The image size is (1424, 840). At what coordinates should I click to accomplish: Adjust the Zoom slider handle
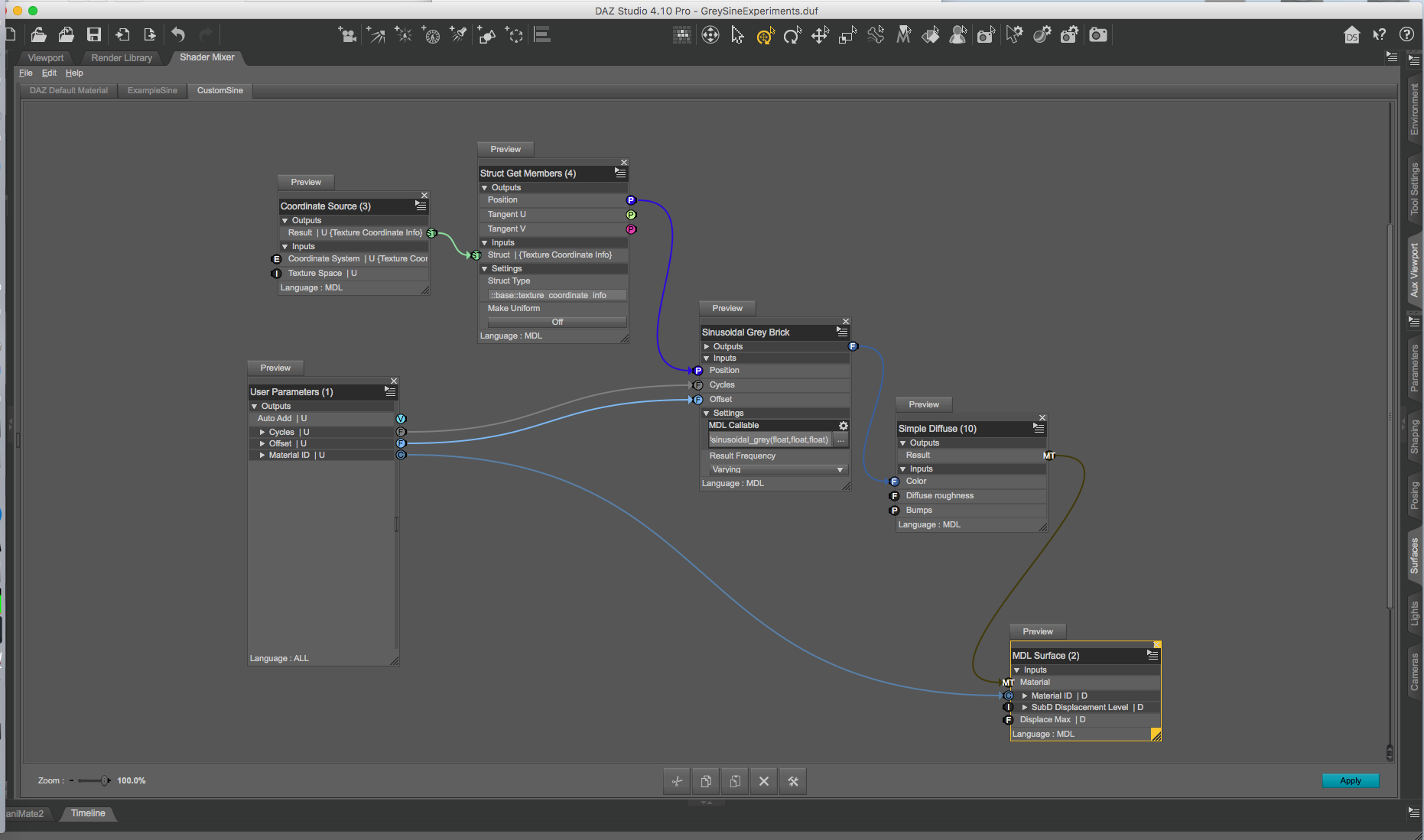pyautogui.click(x=105, y=780)
